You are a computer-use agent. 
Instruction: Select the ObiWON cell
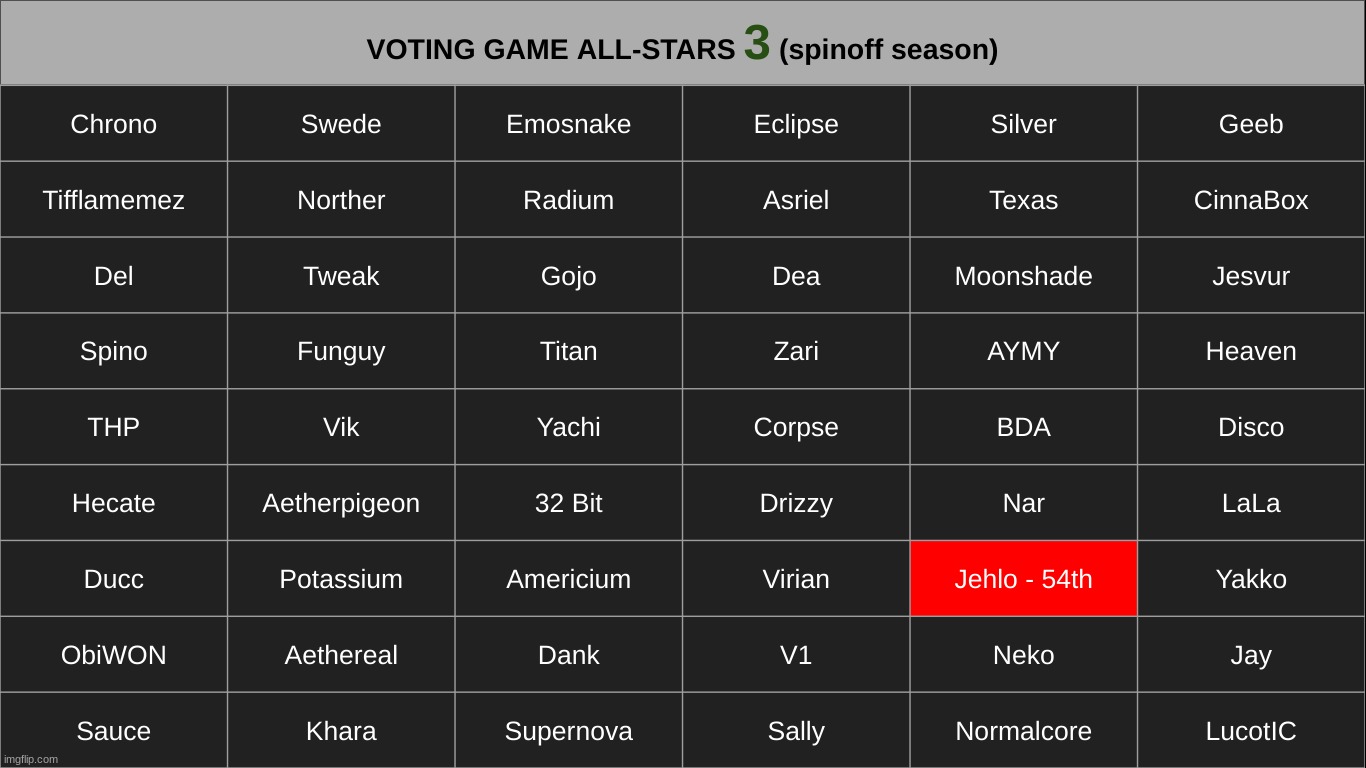pyautogui.click(x=114, y=655)
